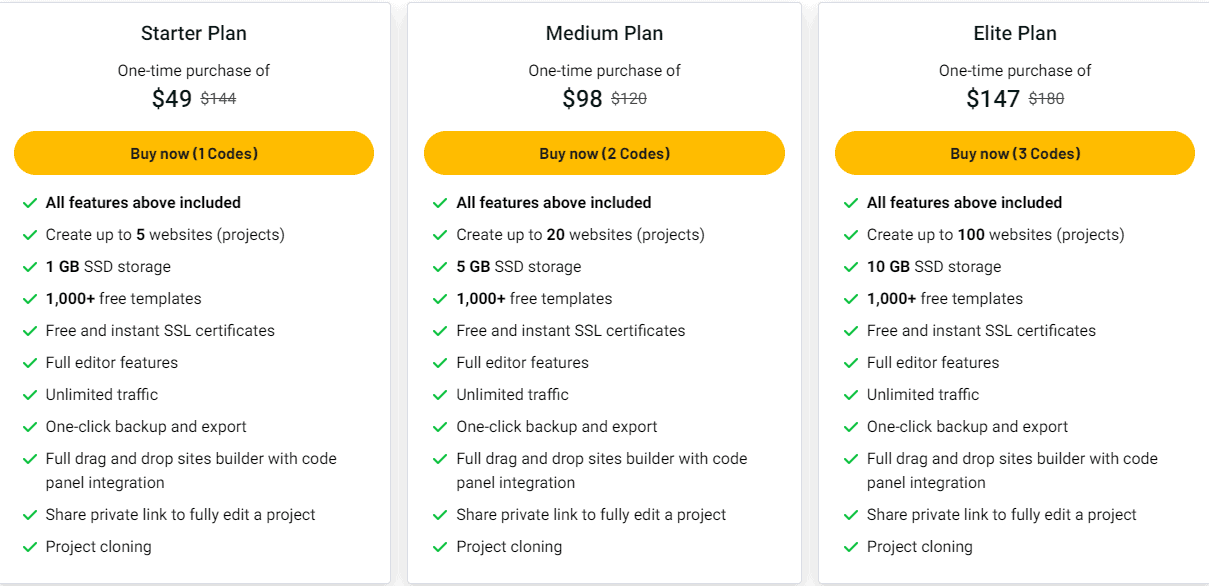Image resolution: width=1209 pixels, height=586 pixels.
Task: Click Buy now (1 Codes) for Starter Plan
Action: point(193,153)
